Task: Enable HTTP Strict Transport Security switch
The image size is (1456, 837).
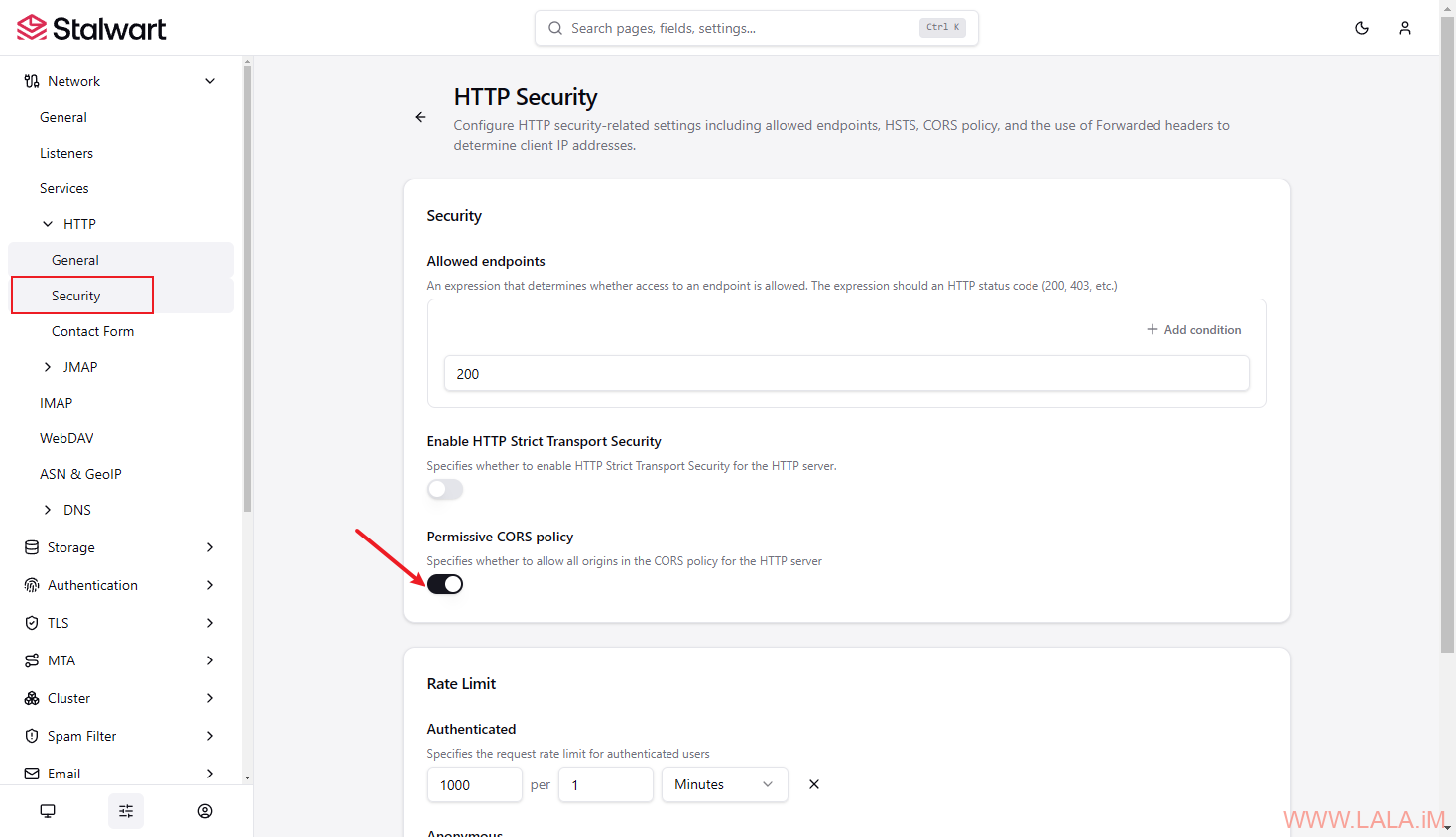Action: (x=445, y=489)
